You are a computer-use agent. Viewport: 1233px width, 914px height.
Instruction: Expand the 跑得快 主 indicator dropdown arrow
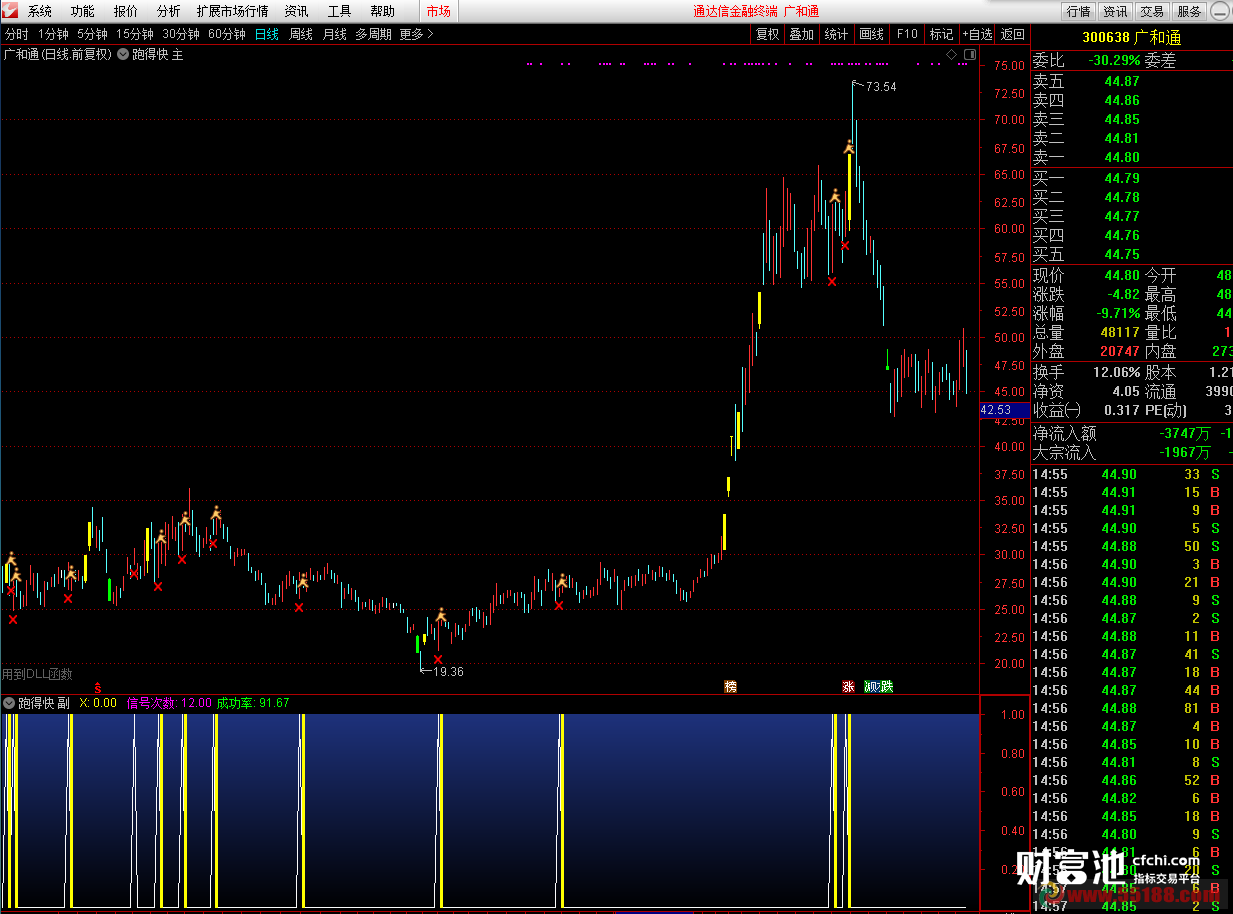point(123,55)
